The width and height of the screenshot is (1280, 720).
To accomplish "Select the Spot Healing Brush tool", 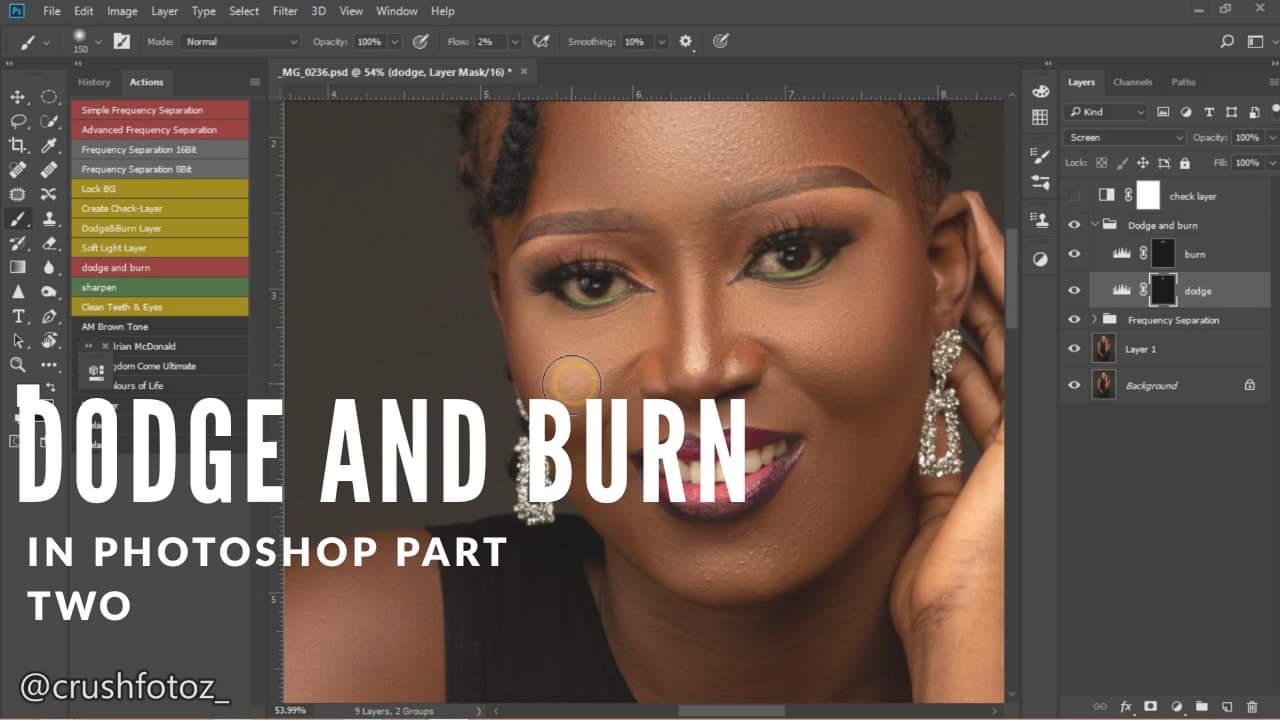I will coord(18,170).
